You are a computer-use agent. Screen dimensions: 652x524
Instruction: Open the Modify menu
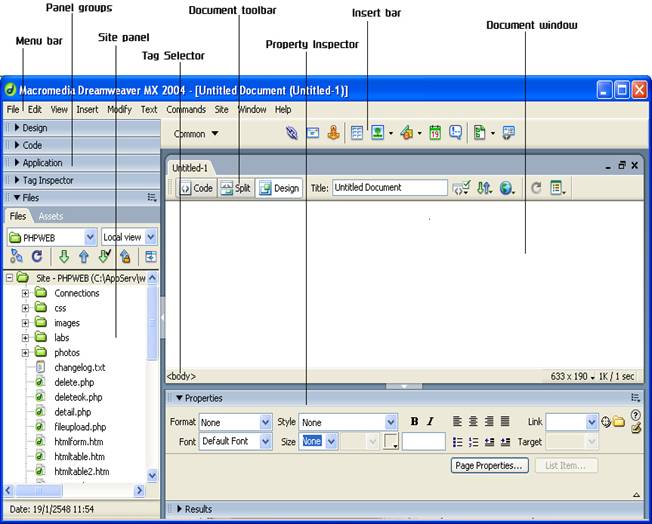pyautogui.click(x=119, y=110)
